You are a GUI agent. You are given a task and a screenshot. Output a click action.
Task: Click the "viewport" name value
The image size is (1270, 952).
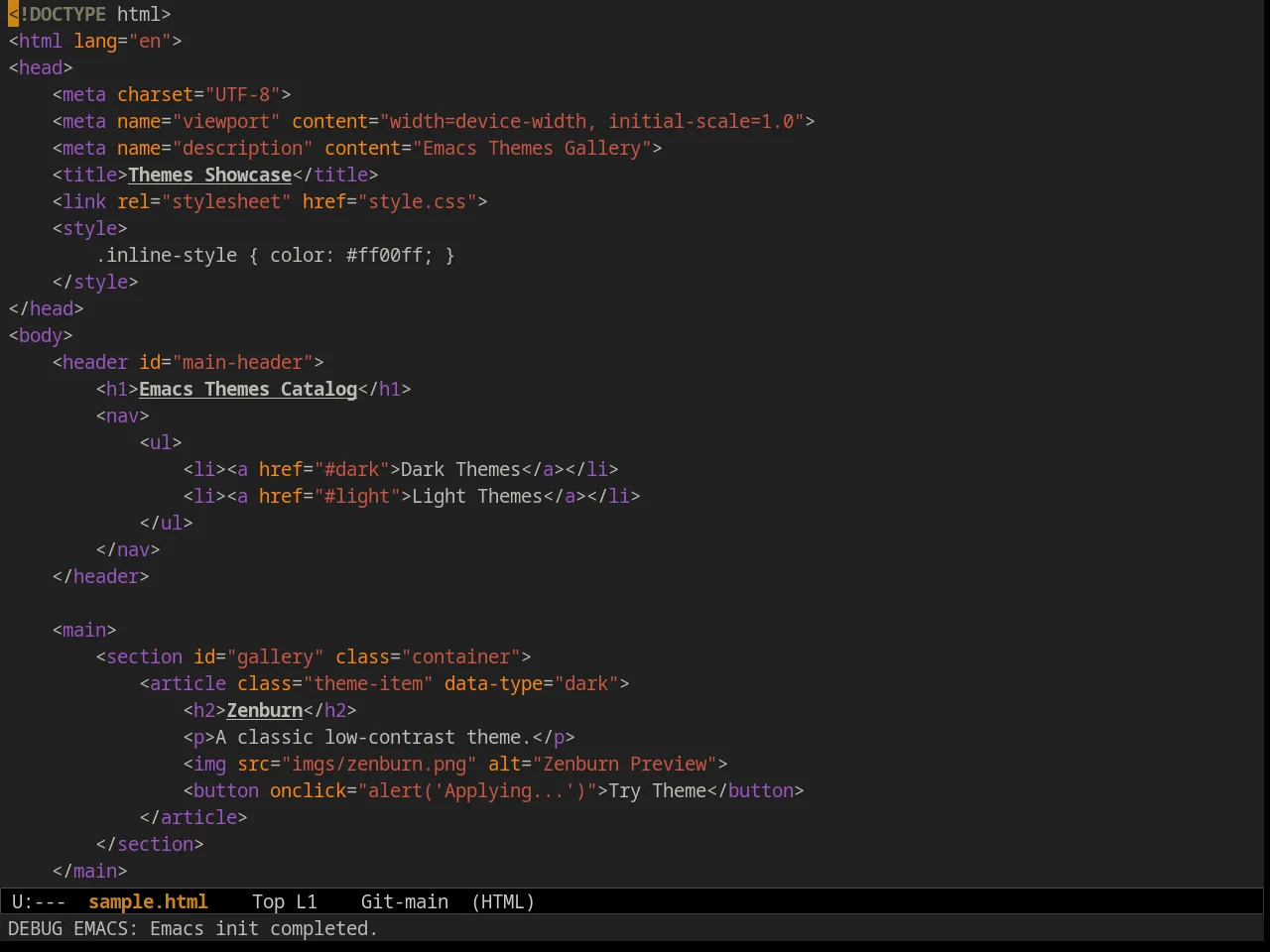[226, 121]
